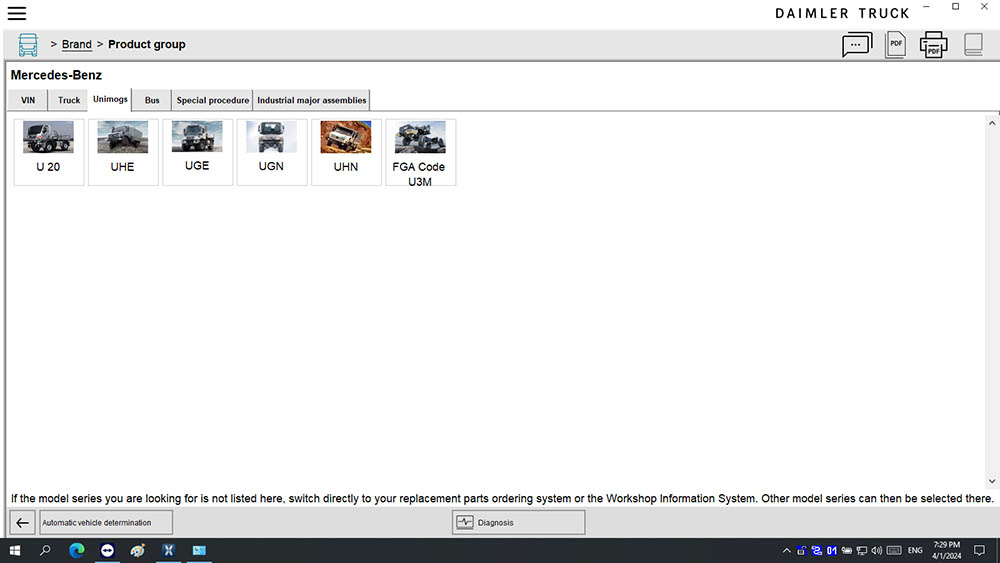
Task: Open the Windows notification center
Action: (x=980, y=551)
